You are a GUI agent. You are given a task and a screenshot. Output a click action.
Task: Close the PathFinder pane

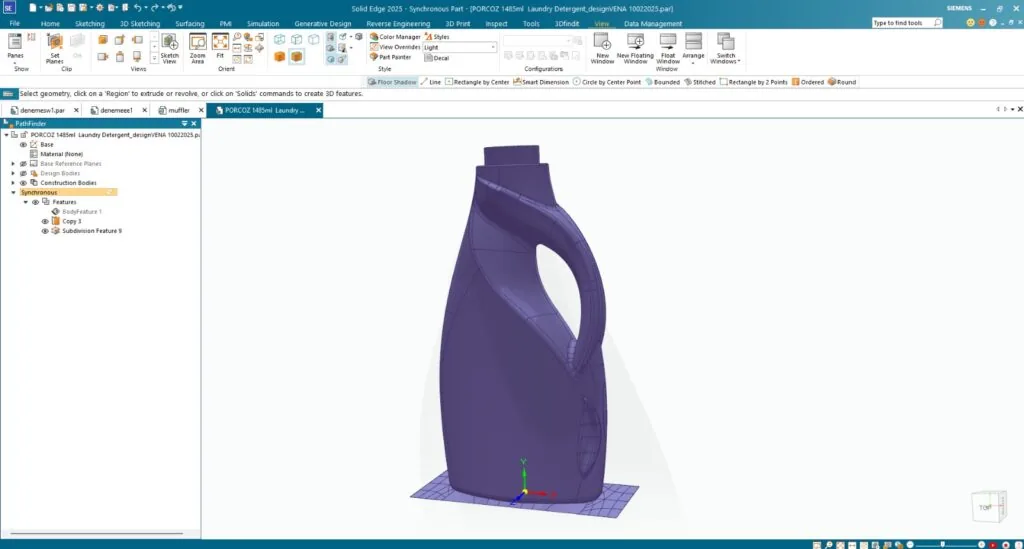pos(194,123)
